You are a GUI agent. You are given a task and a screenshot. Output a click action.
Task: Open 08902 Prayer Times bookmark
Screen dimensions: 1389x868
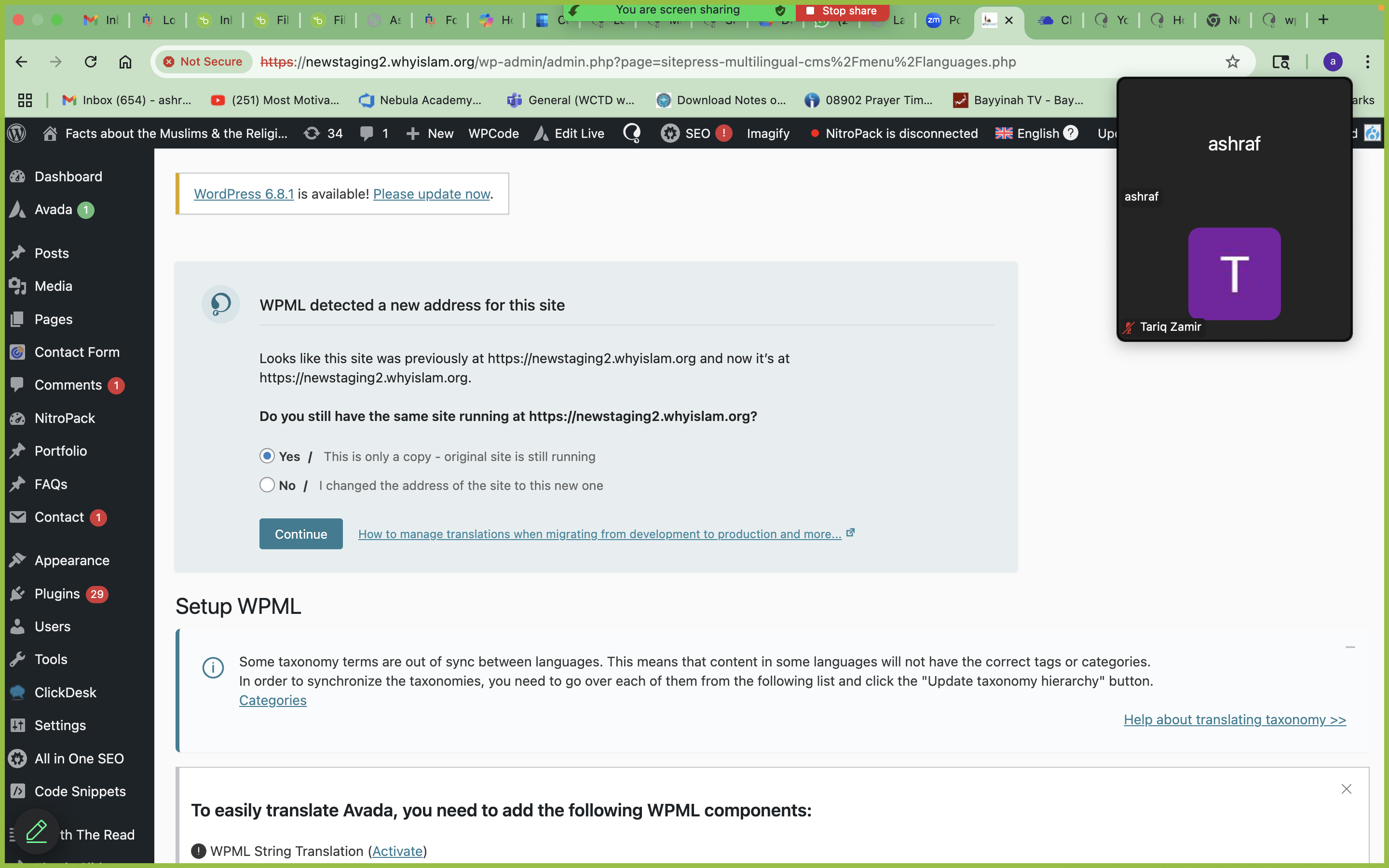pos(869,100)
